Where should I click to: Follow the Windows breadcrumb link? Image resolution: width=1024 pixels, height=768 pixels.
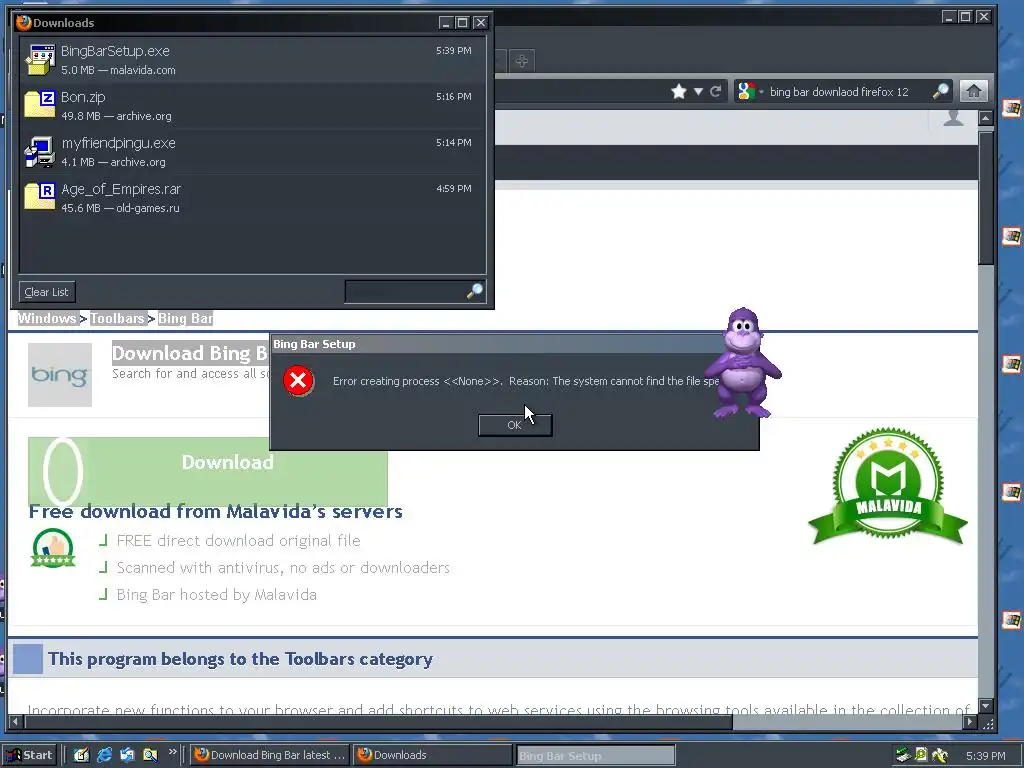[x=46, y=319]
